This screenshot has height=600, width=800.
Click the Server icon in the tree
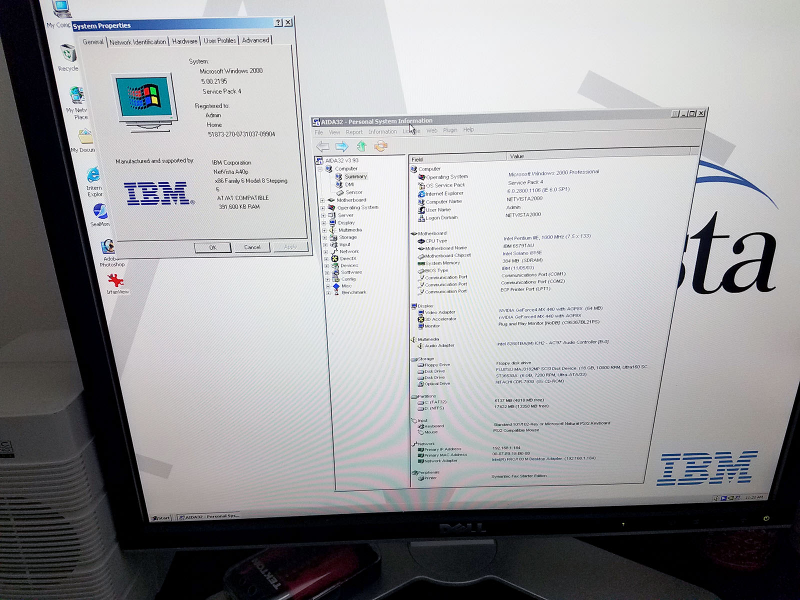click(332, 215)
